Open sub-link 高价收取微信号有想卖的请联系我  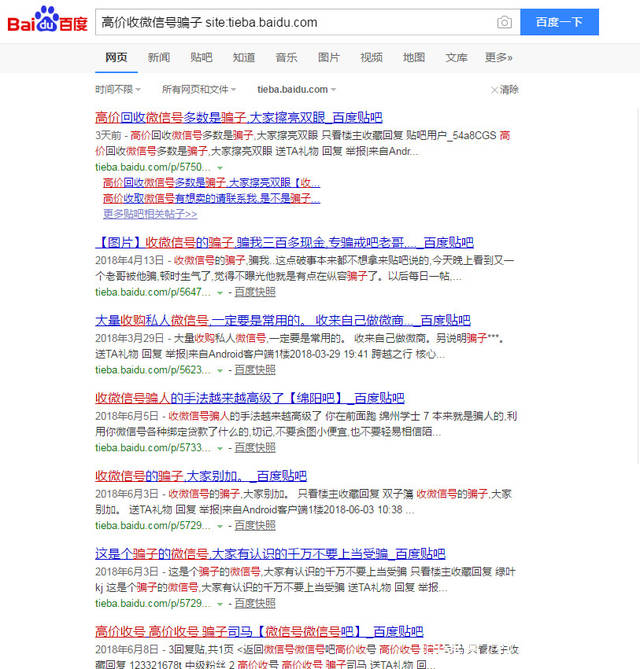[x=212, y=198]
